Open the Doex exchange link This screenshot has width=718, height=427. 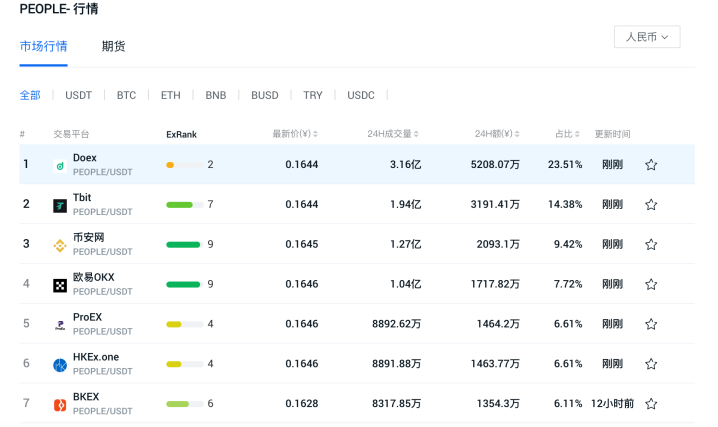tap(85, 158)
